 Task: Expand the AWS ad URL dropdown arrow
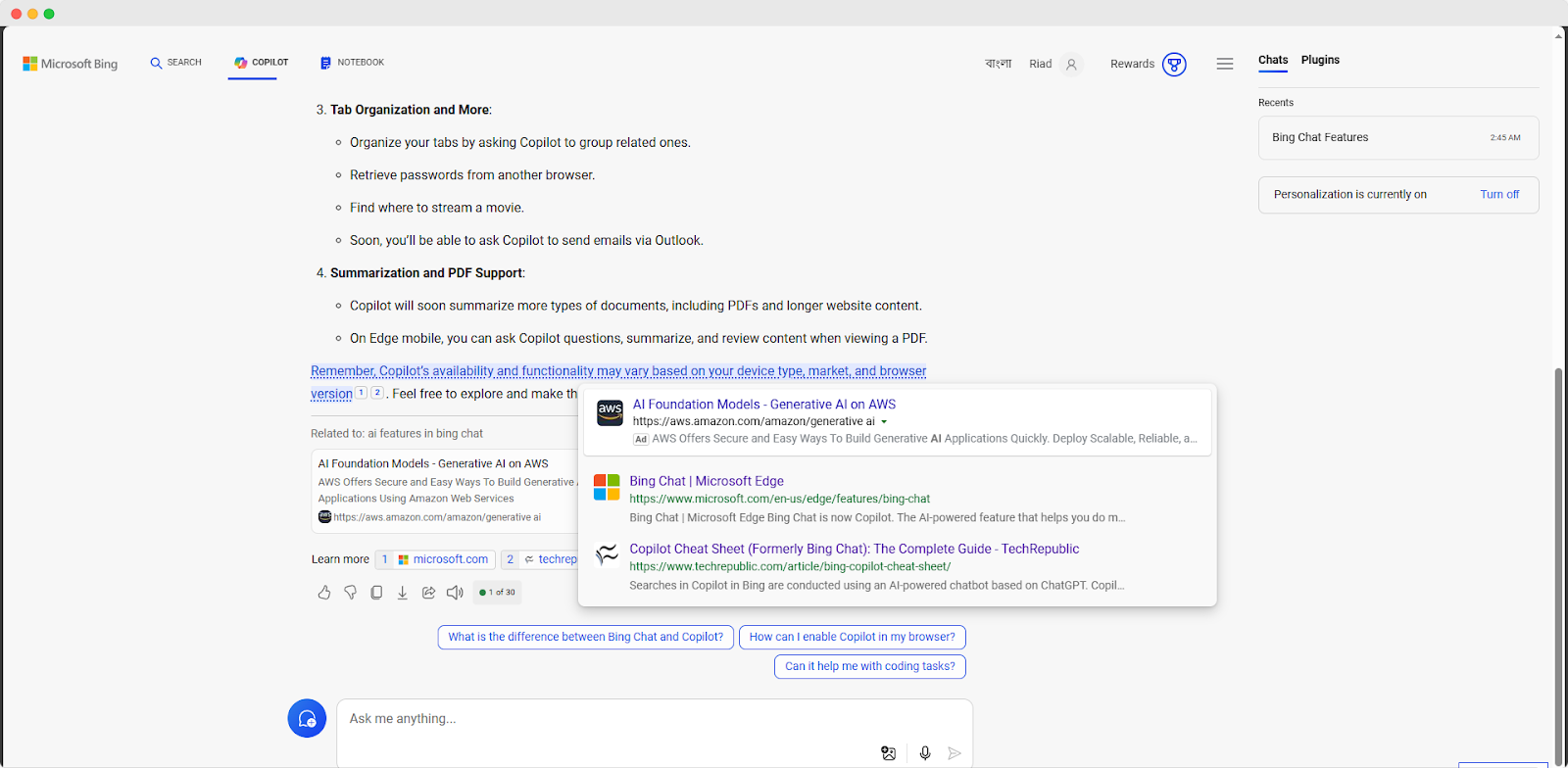884,422
